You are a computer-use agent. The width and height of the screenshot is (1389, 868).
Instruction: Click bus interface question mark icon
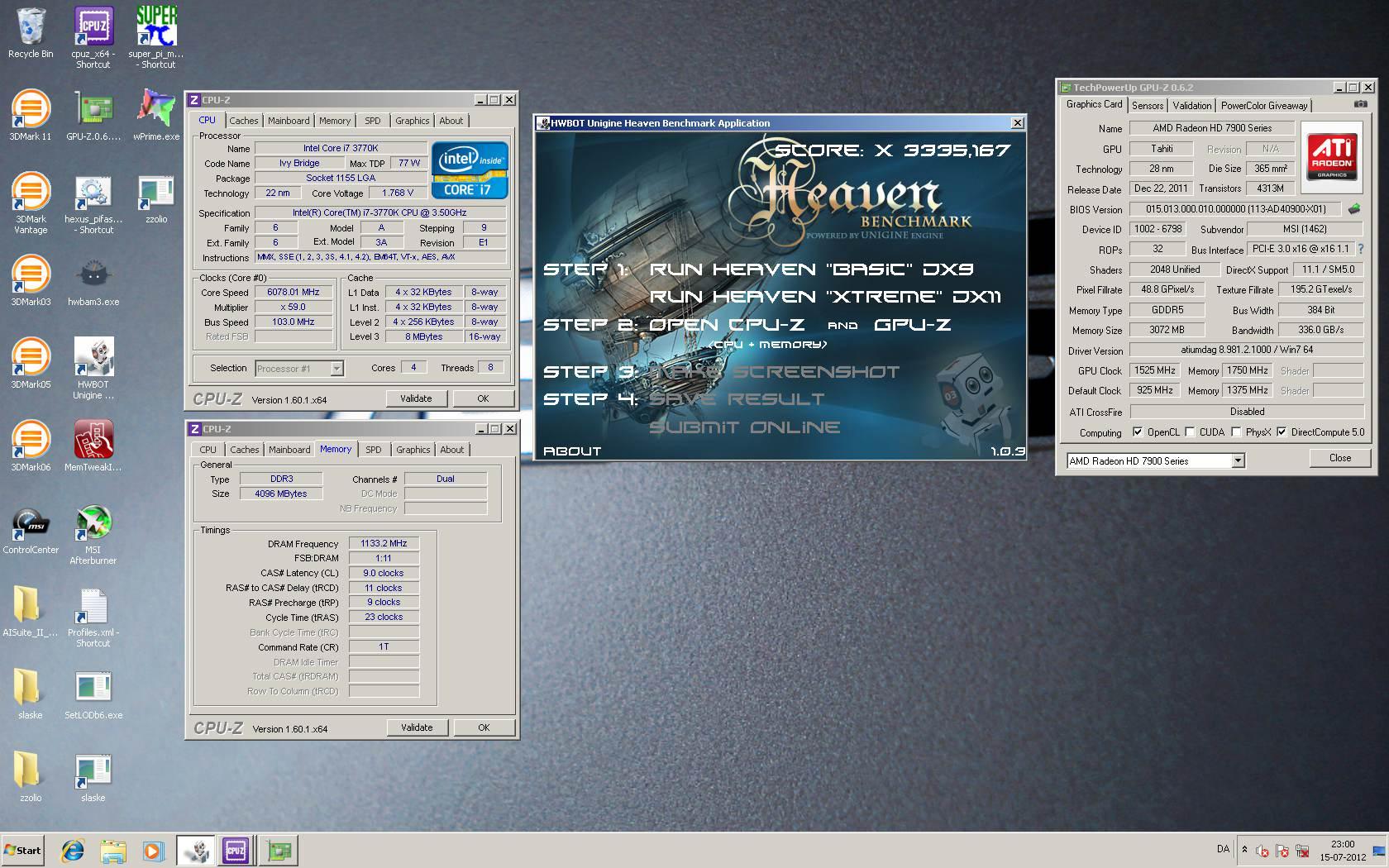coord(1361,249)
